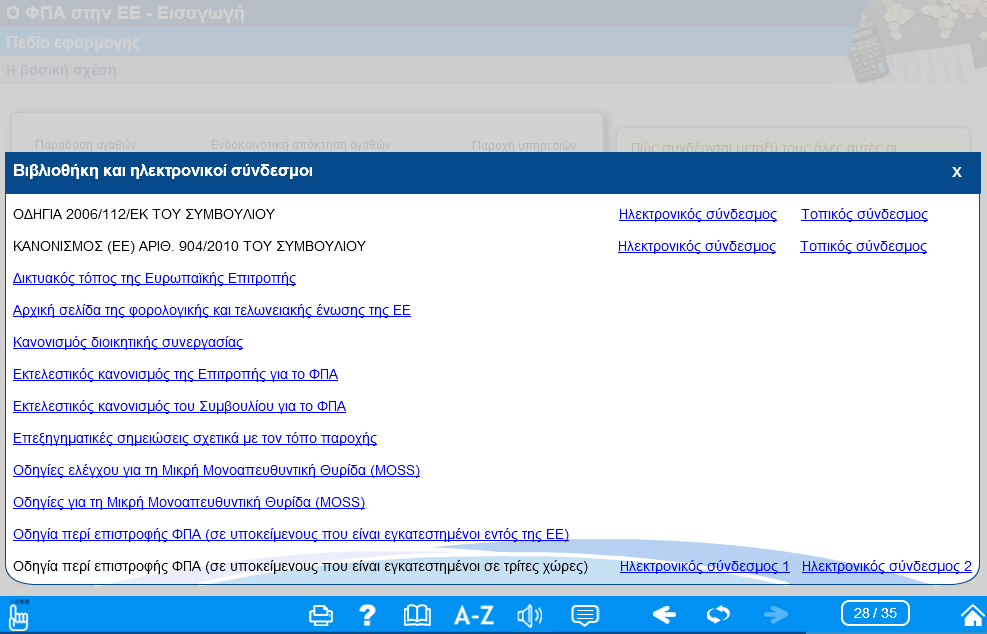This screenshot has height=634, width=987.
Task: Return to the home screen icon
Action: click(x=973, y=614)
